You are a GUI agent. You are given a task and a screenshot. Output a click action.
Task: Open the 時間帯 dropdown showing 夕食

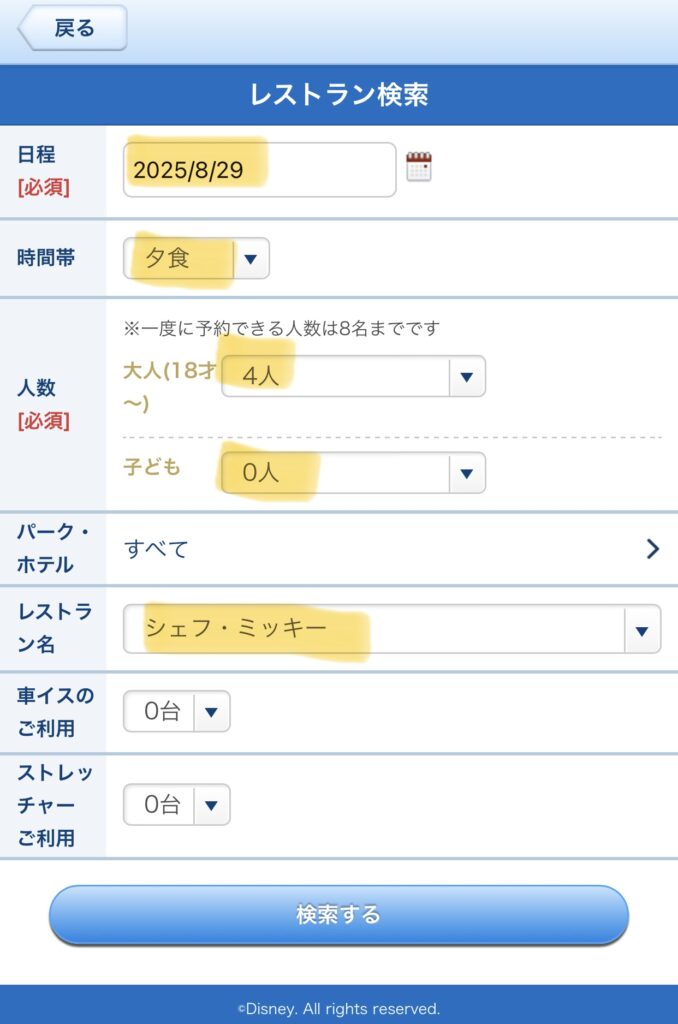pos(181,258)
